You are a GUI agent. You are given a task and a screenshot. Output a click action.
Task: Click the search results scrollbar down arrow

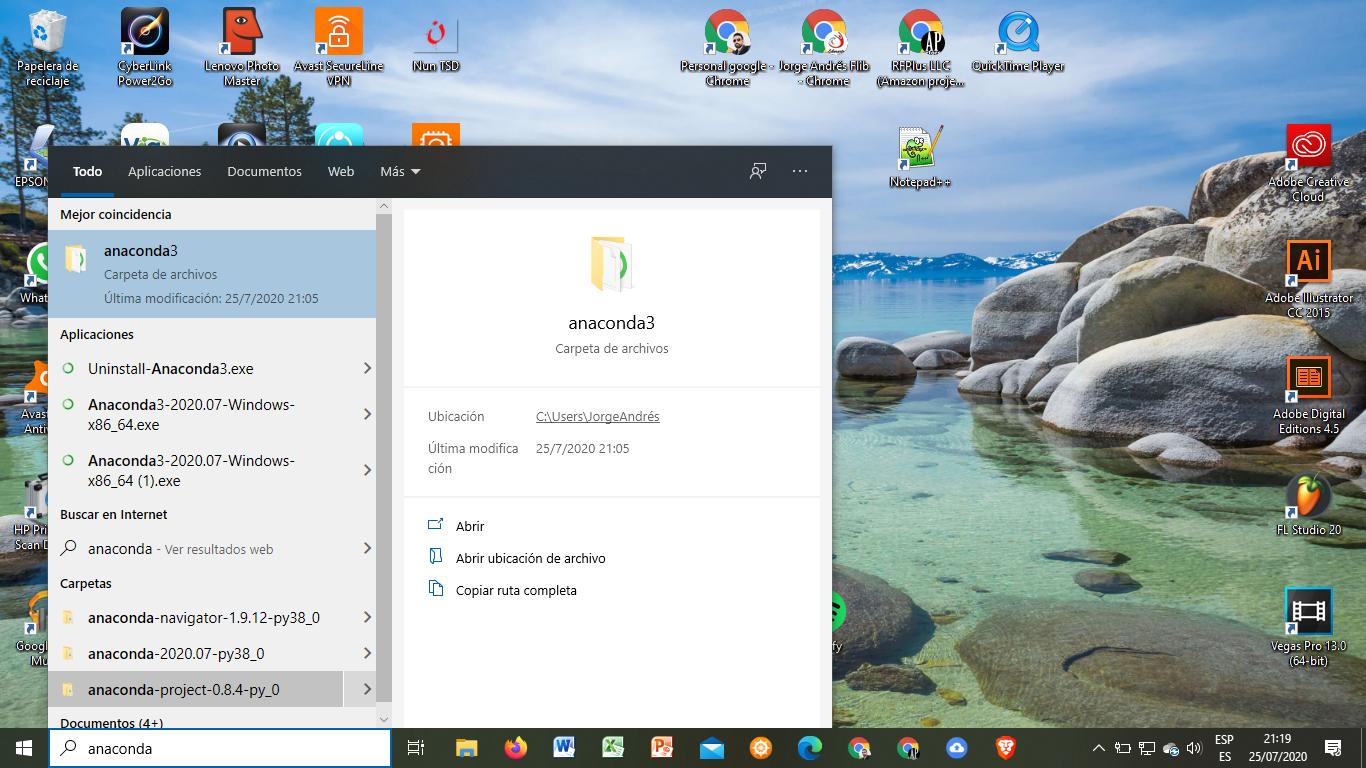[384, 719]
